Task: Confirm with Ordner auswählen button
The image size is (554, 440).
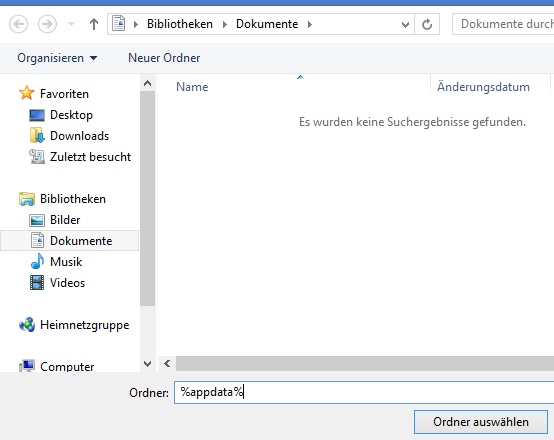Action: point(481,422)
